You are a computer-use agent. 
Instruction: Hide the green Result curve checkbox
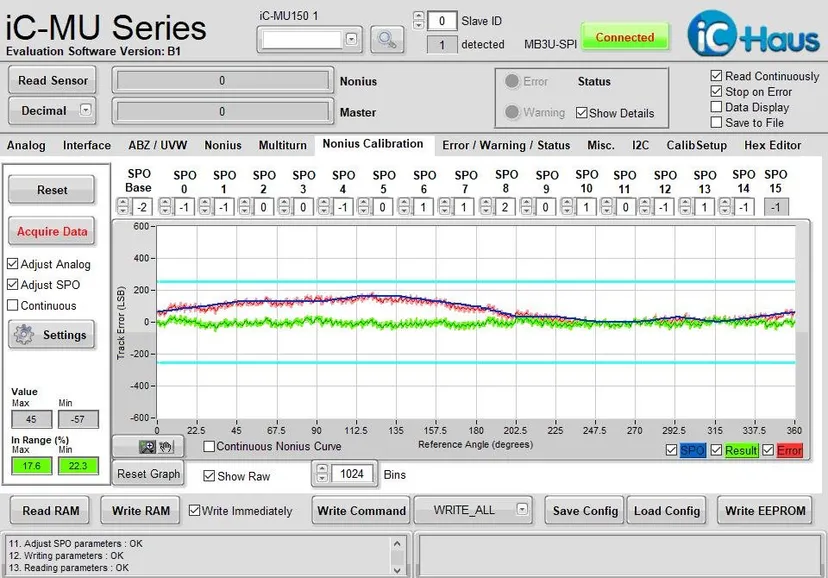pyautogui.click(x=717, y=450)
